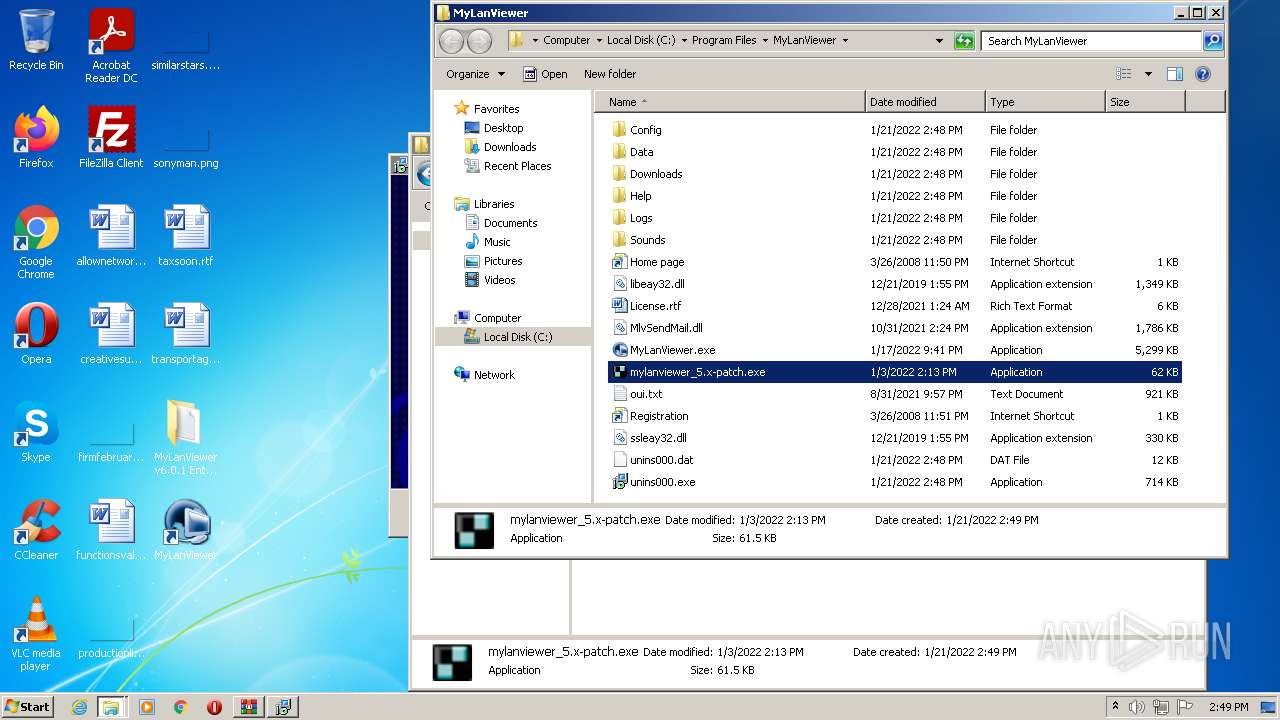
Task: Select the Logs folder
Action: pos(632,218)
